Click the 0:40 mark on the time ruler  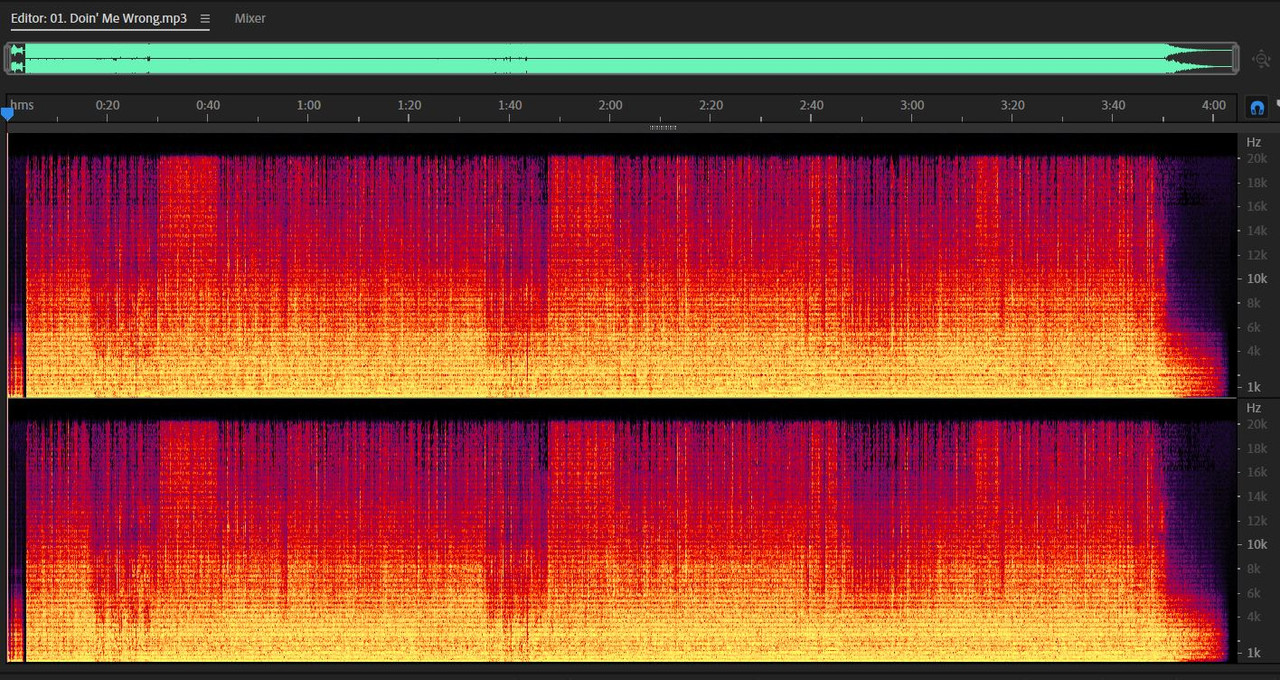208,105
